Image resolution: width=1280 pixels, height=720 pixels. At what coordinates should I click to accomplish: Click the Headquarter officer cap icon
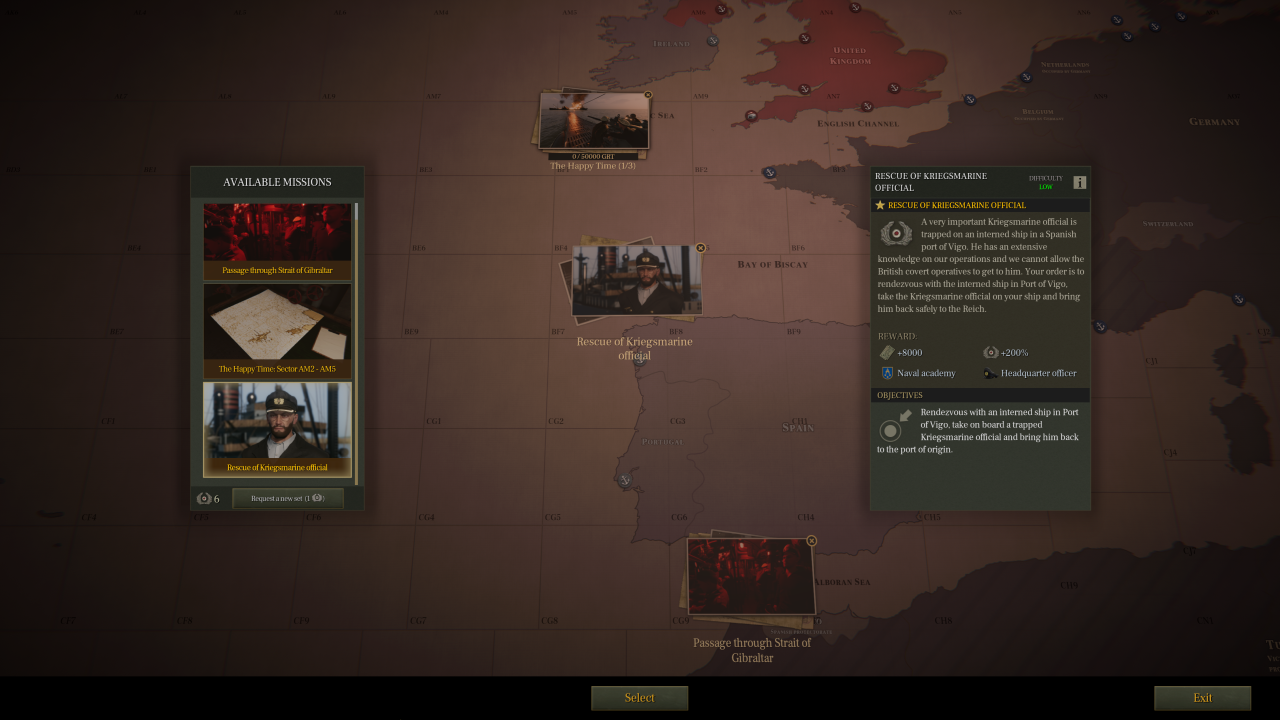pos(990,373)
